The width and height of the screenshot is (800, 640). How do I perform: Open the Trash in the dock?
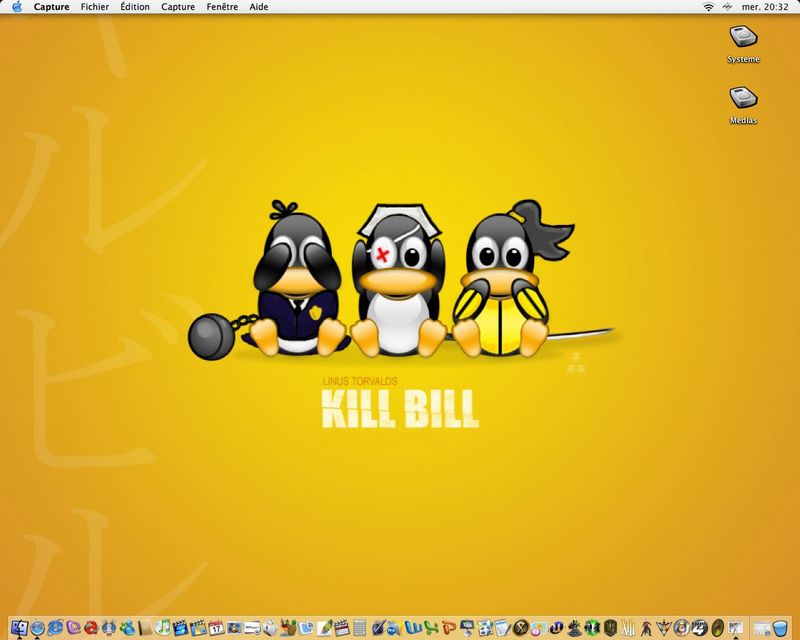coord(780,628)
